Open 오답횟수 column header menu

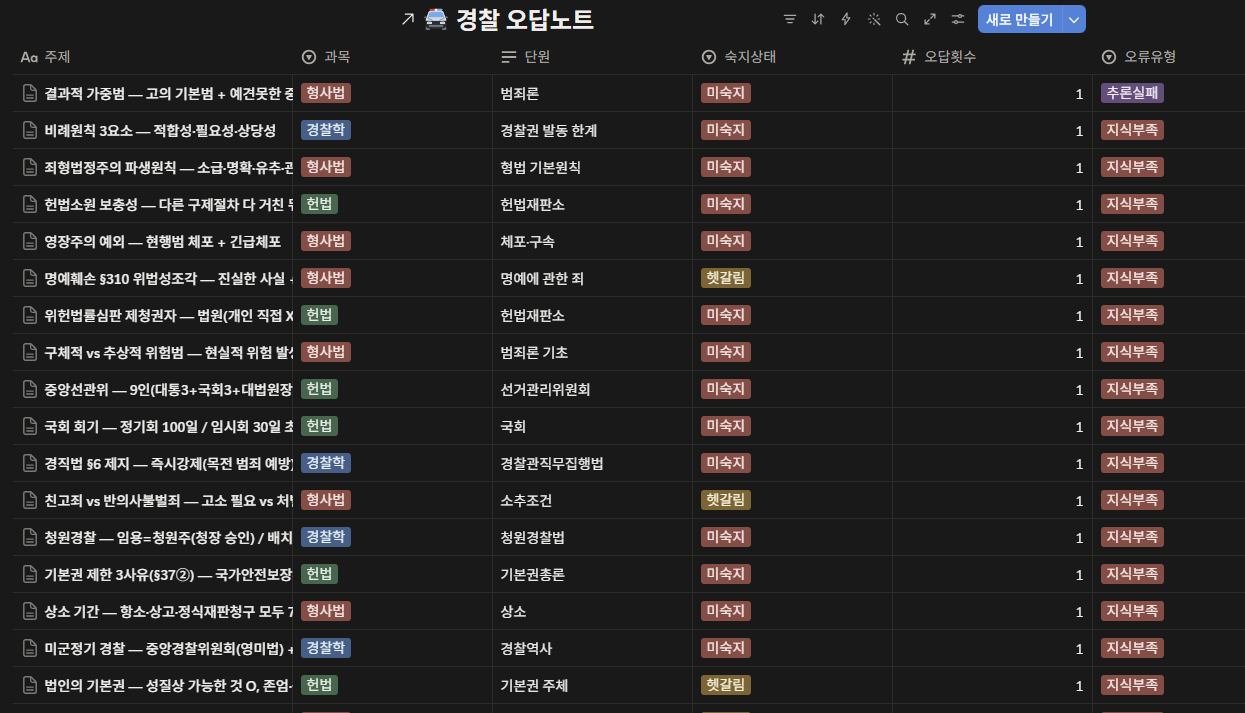click(x=992, y=57)
